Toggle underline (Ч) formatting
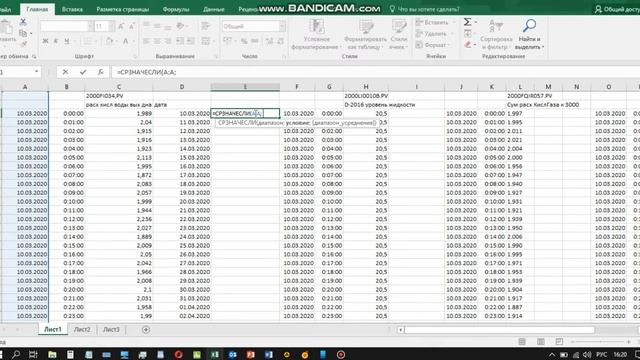 point(67,41)
